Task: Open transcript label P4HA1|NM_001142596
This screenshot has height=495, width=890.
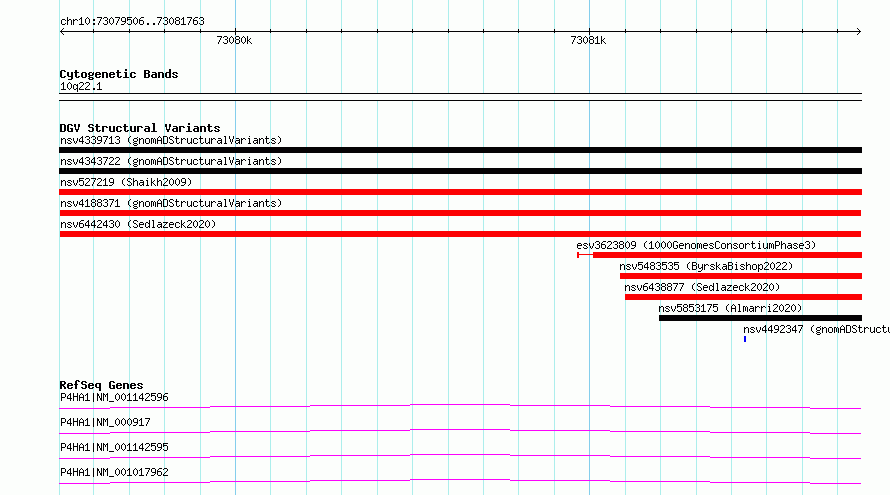Action: click(x=114, y=397)
